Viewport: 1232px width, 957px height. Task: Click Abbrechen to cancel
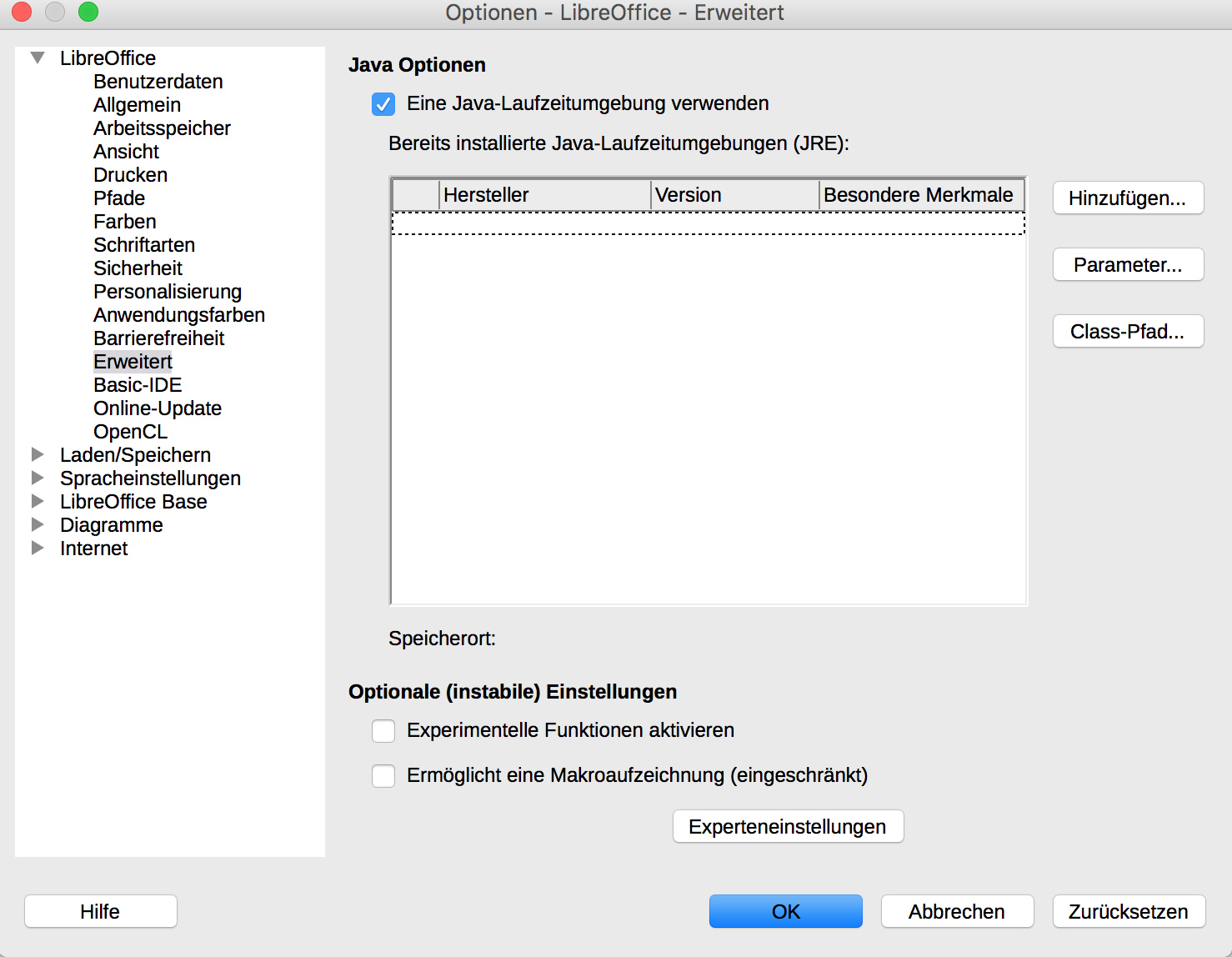(x=957, y=911)
